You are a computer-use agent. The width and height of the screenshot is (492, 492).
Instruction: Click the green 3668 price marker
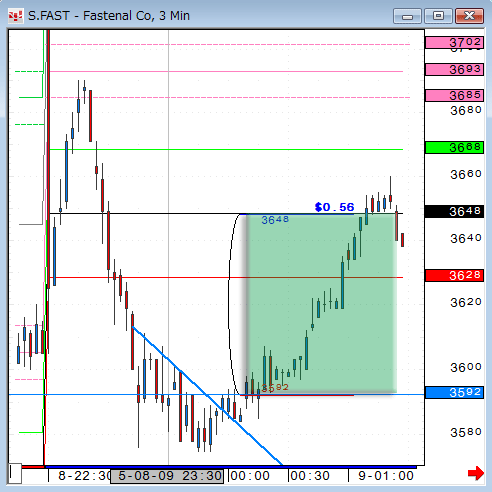[454, 147]
